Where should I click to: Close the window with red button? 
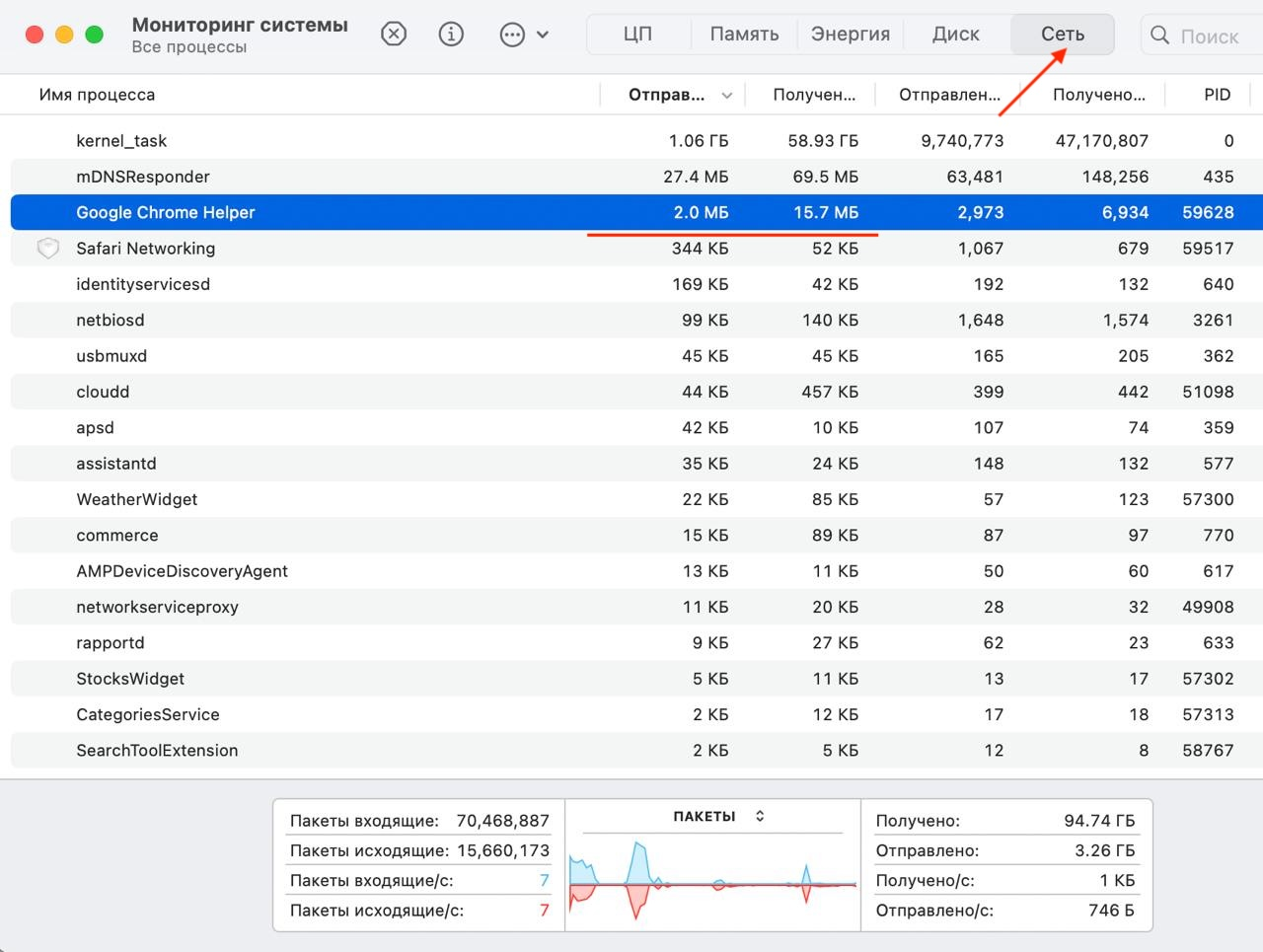(x=35, y=35)
